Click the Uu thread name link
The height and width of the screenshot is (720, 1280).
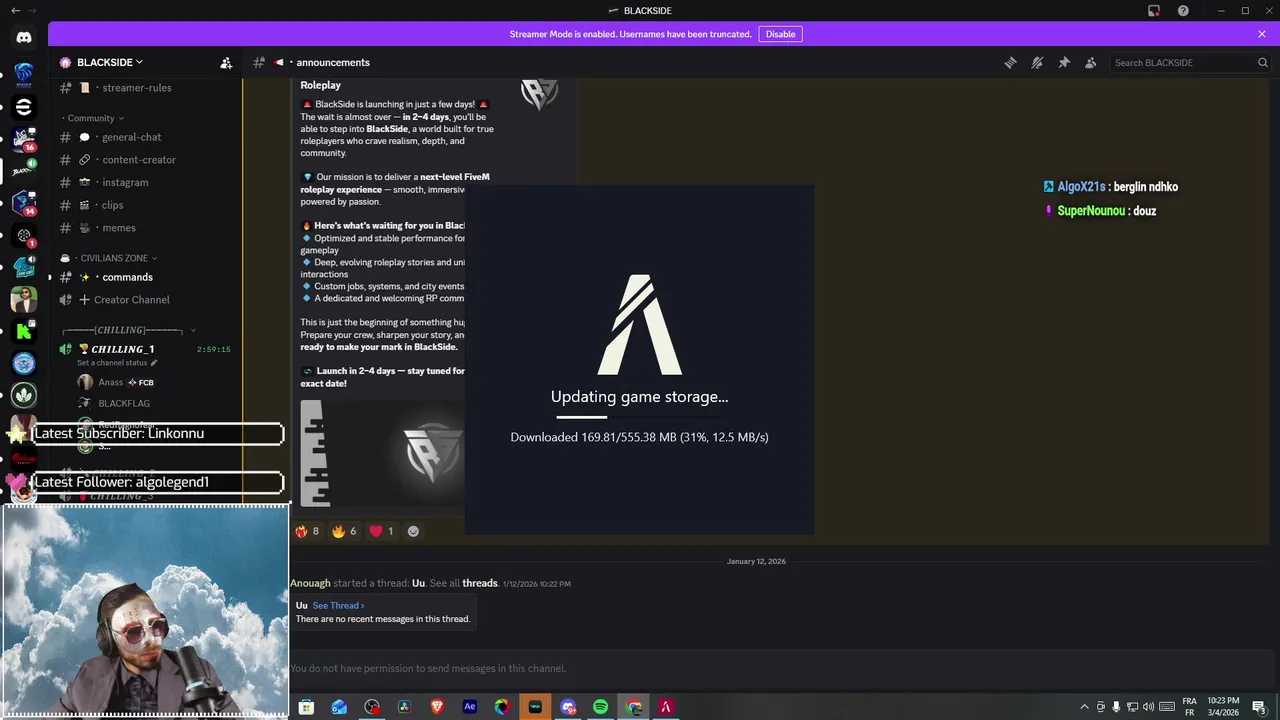point(418,583)
